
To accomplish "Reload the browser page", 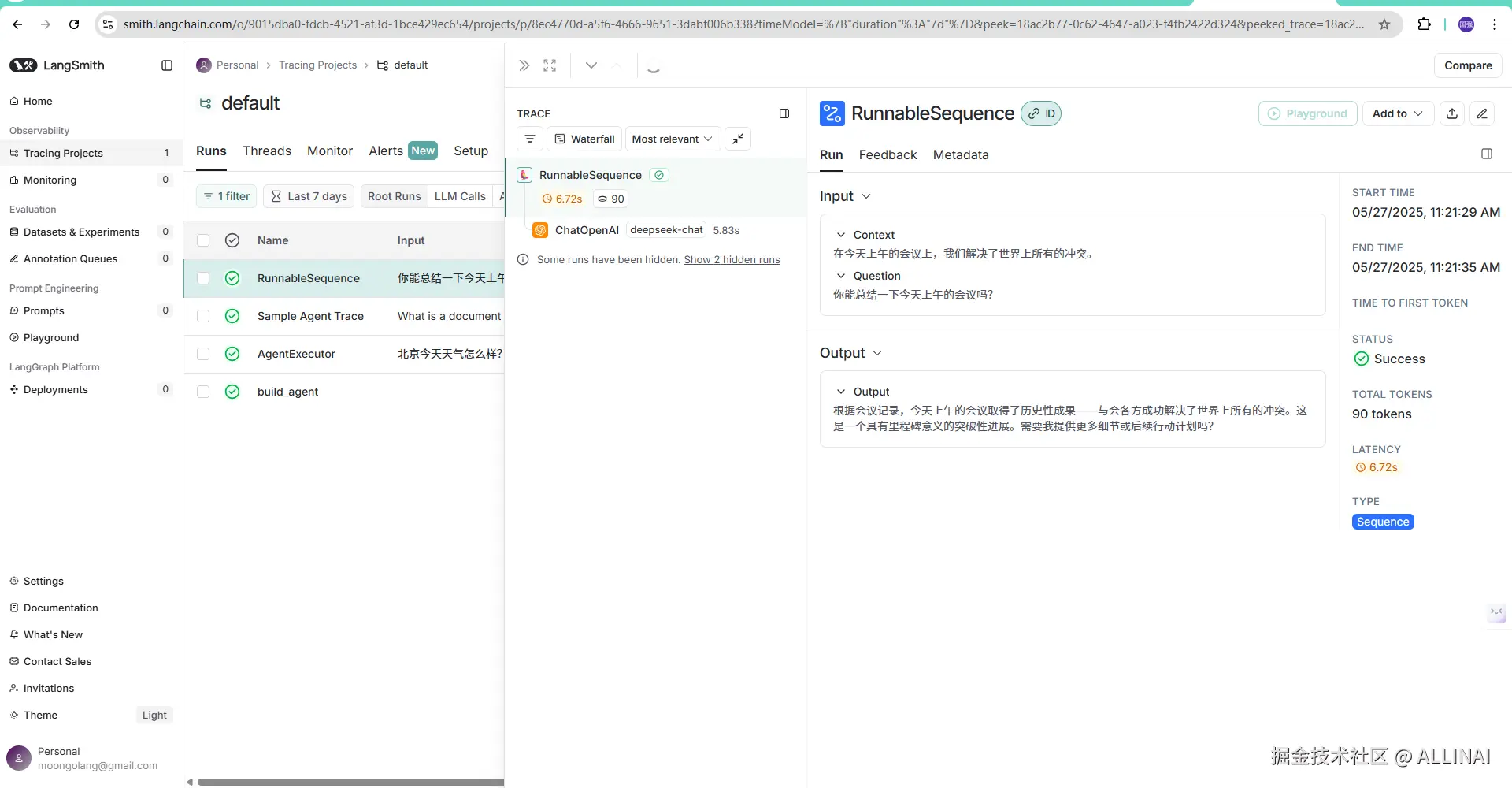I will (x=74, y=24).
